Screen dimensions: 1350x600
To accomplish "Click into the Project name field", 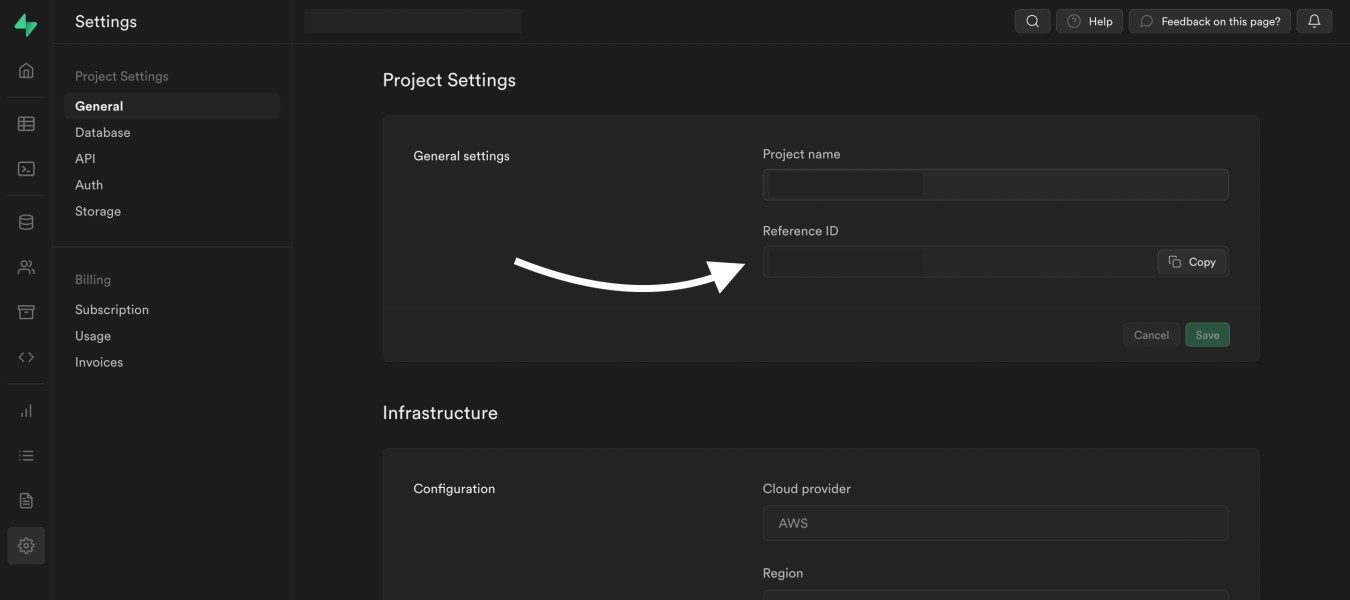I will click(995, 185).
